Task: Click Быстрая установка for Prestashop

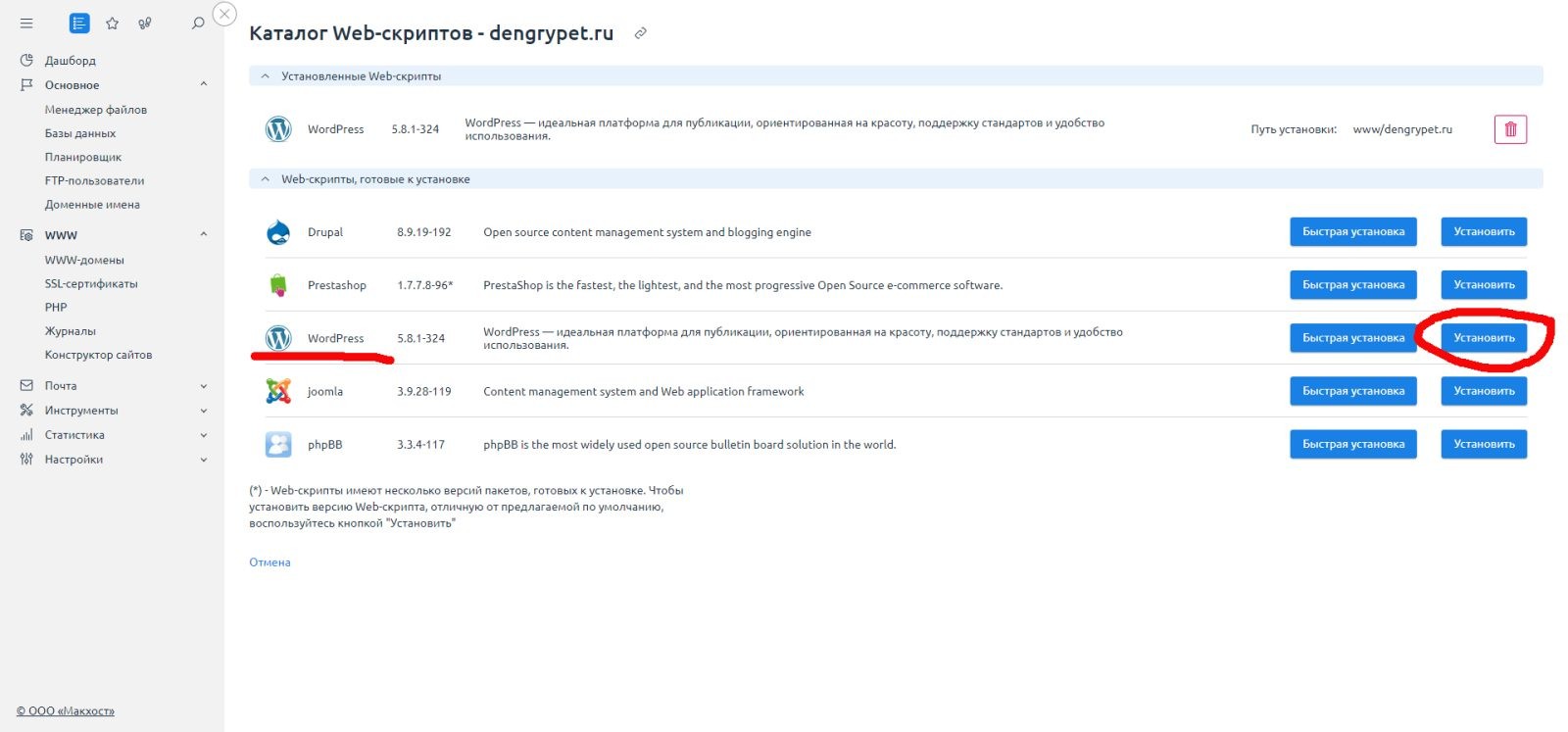Action: point(1352,285)
